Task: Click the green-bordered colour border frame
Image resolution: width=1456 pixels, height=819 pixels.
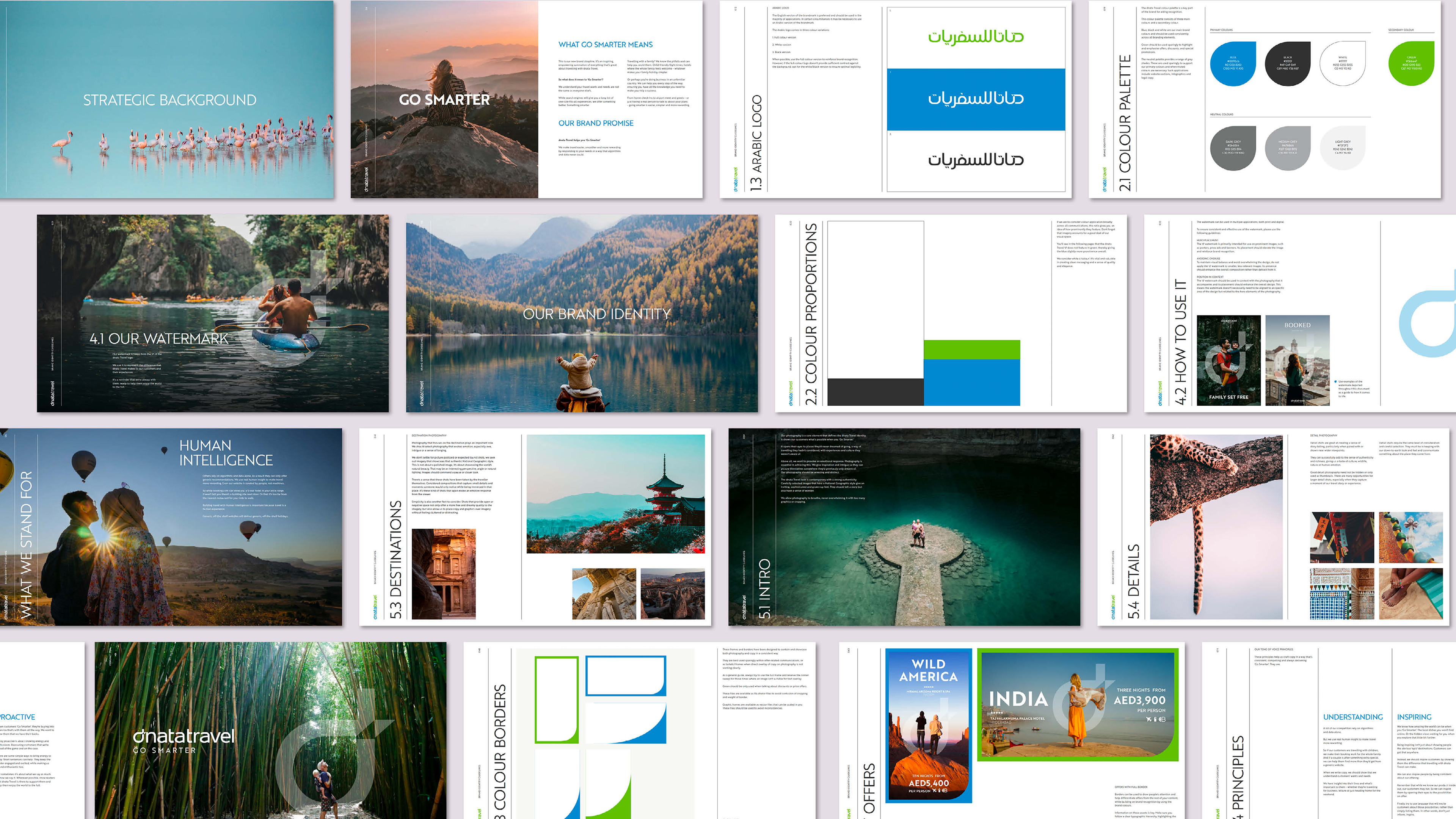Action: [x=556, y=699]
